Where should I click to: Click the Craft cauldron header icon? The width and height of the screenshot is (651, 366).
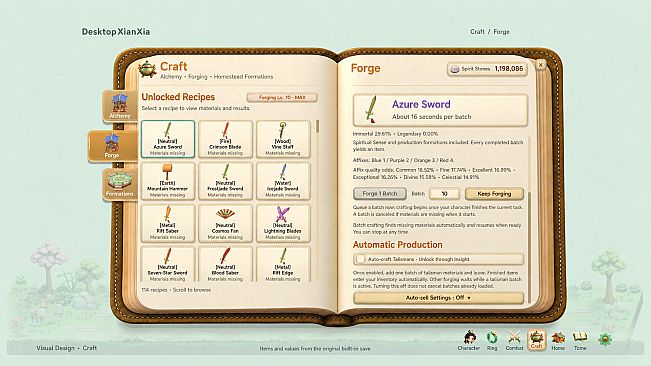tap(147, 69)
